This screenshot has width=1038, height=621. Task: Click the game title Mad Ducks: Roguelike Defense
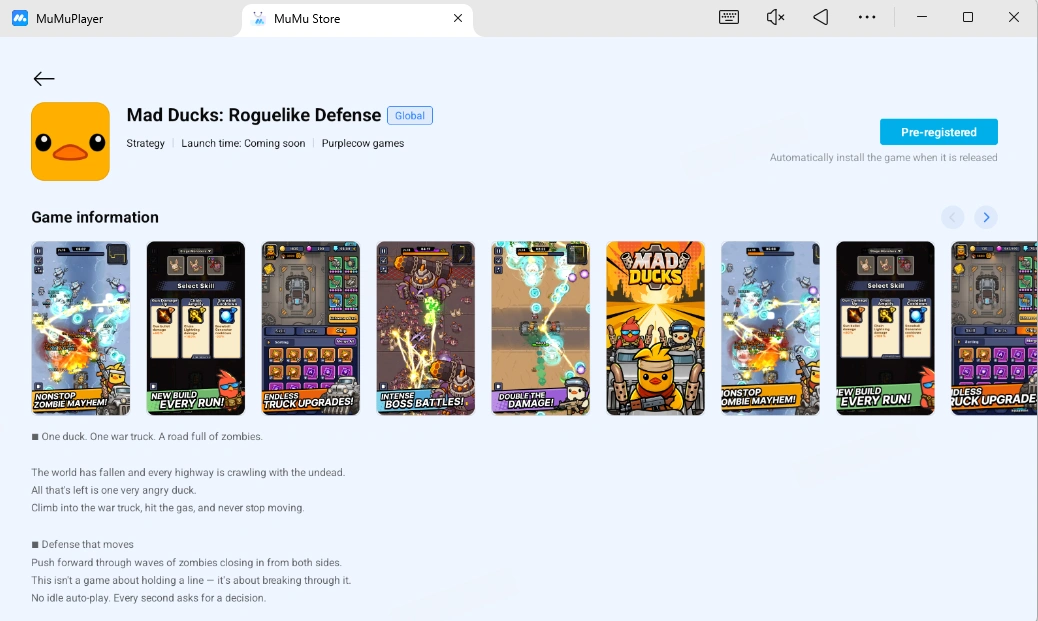click(x=254, y=115)
